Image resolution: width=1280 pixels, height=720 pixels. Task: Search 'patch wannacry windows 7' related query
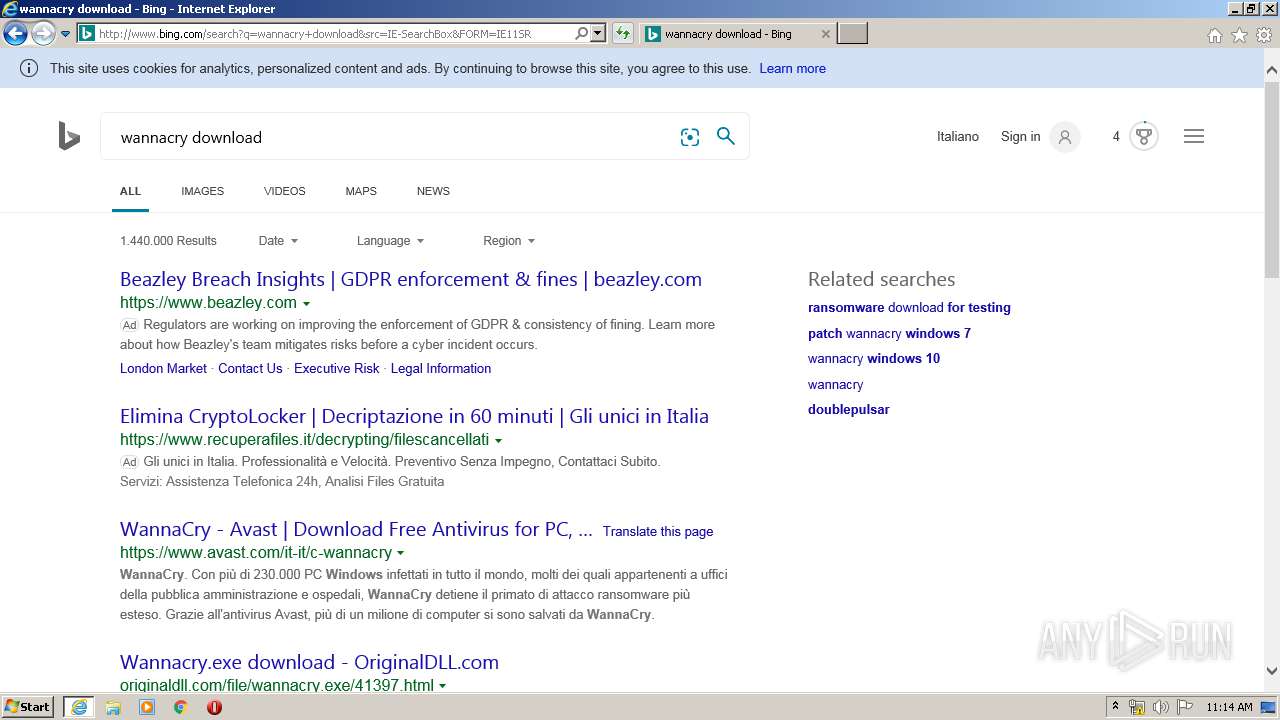click(x=889, y=333)
